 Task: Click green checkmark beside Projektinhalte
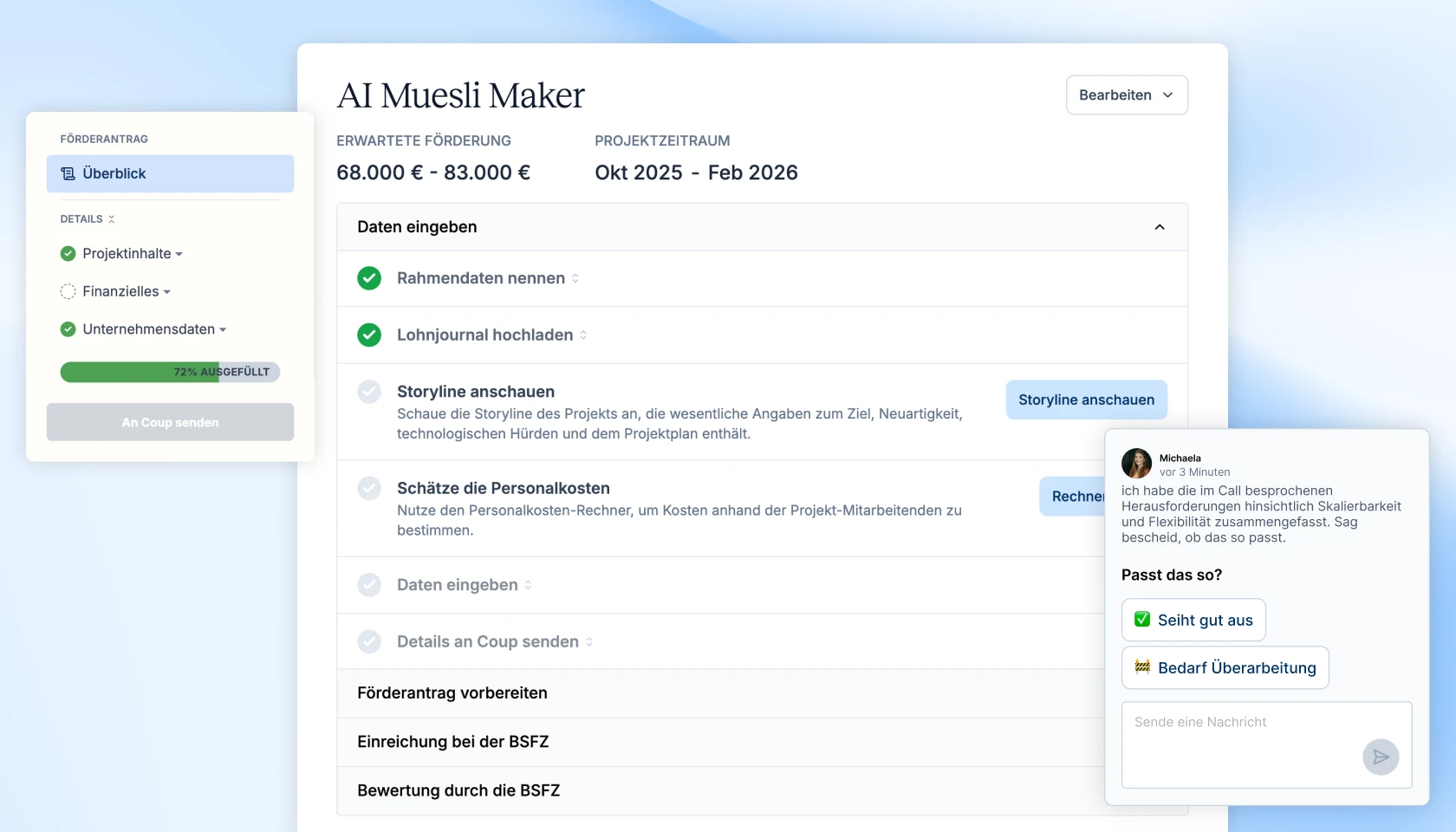click(x=68, y=254)
